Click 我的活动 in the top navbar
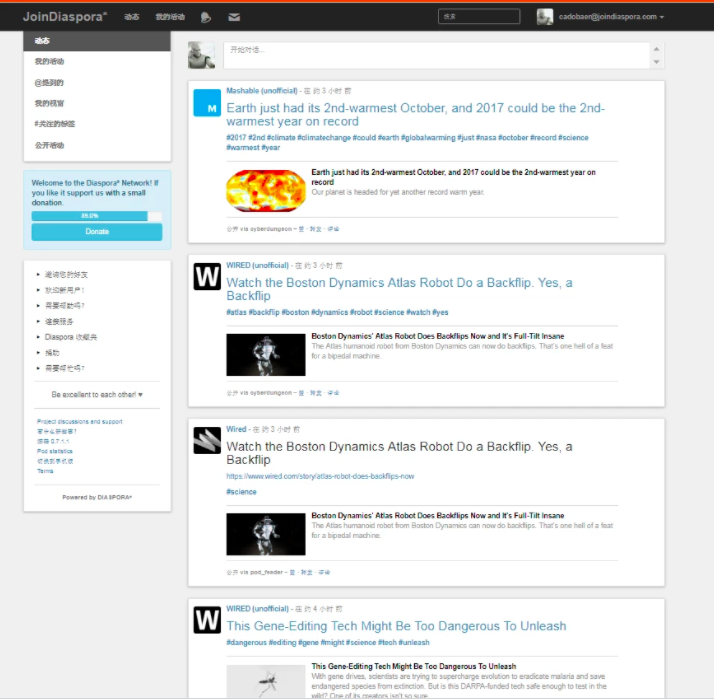714x699 pixels. (170, 17)
